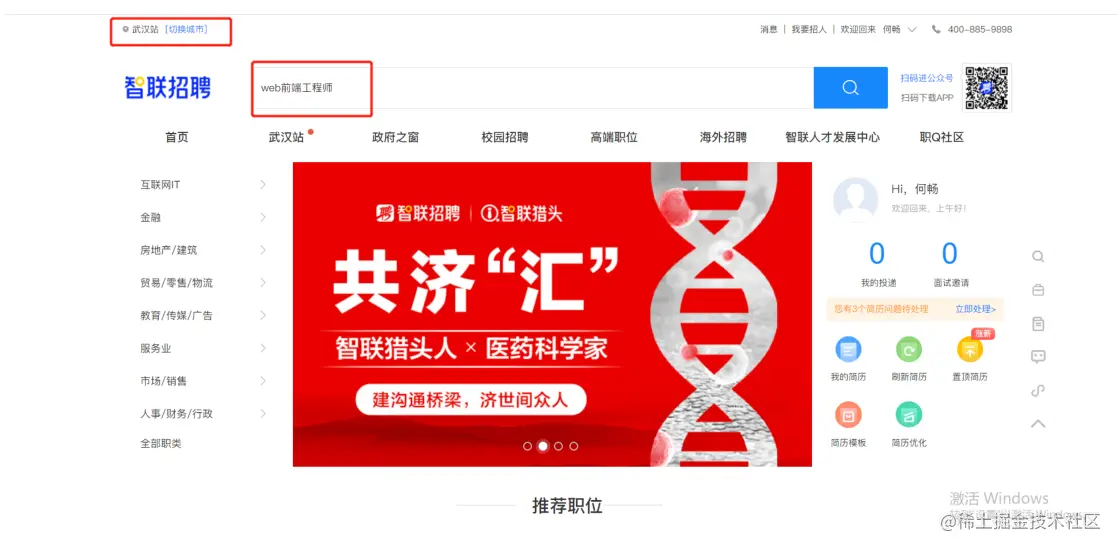This screenshot has width=1118, height=549.
Task: Open the 简历模板 template icon
Action: (848, 415)
